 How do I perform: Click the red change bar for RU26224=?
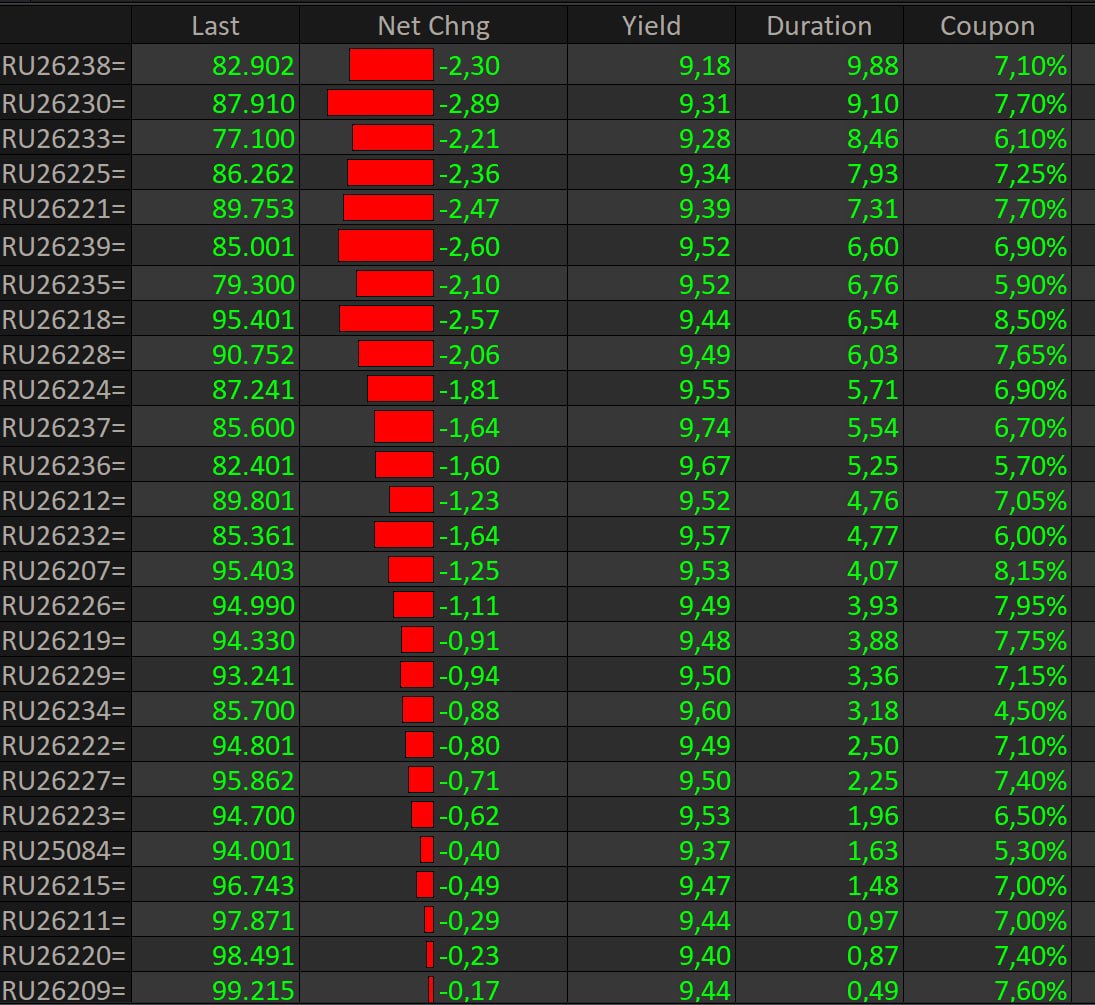click(400, 388)
